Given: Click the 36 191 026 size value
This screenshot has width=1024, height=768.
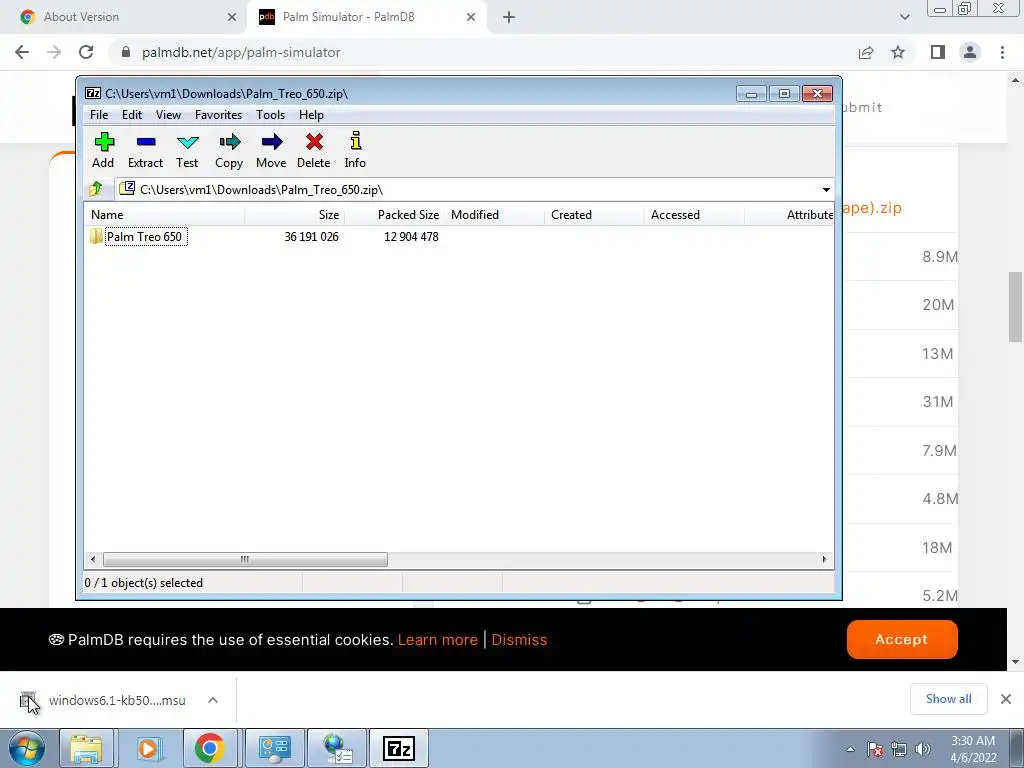Looking at the screenshot, I should [x=312, y=236].
